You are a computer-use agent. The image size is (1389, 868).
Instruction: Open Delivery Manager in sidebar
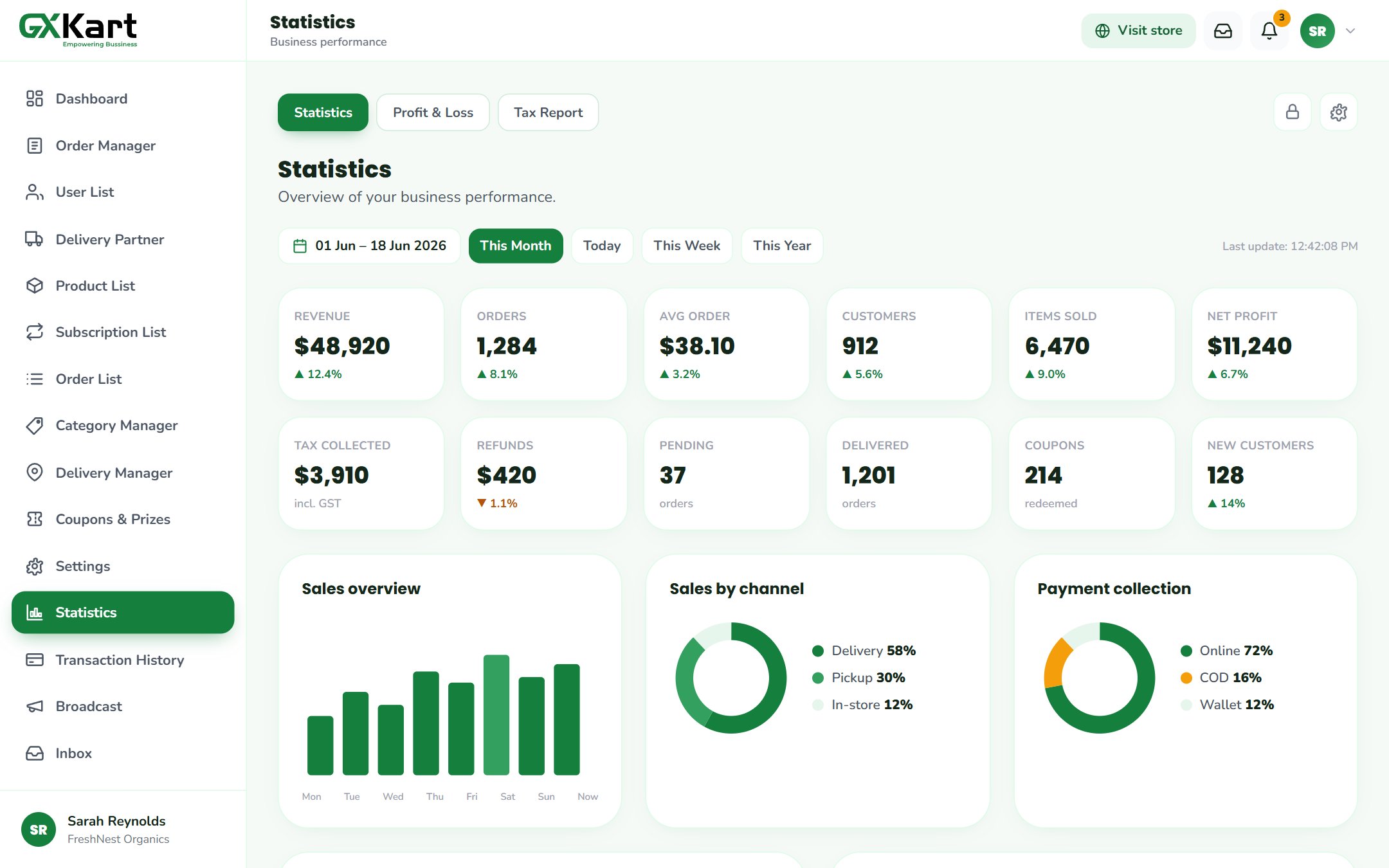[123, 473]
